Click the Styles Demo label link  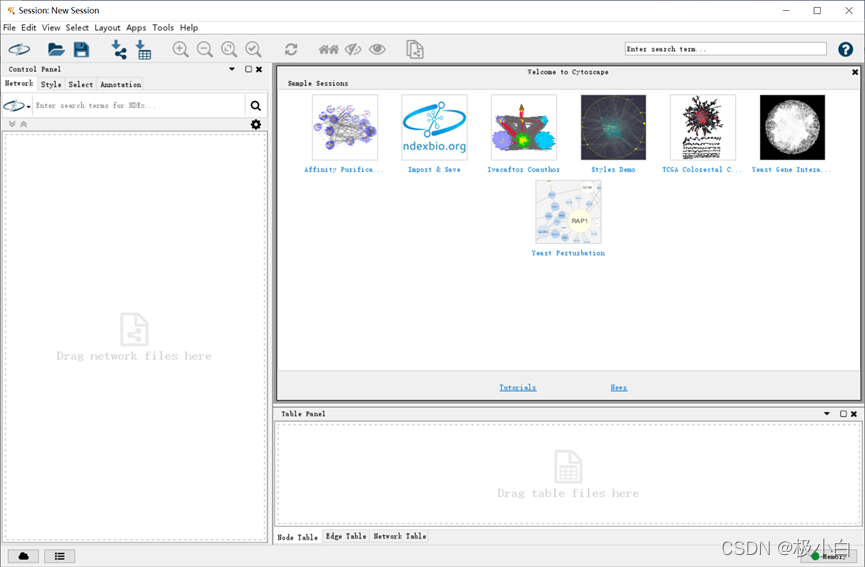coord(613,170)
